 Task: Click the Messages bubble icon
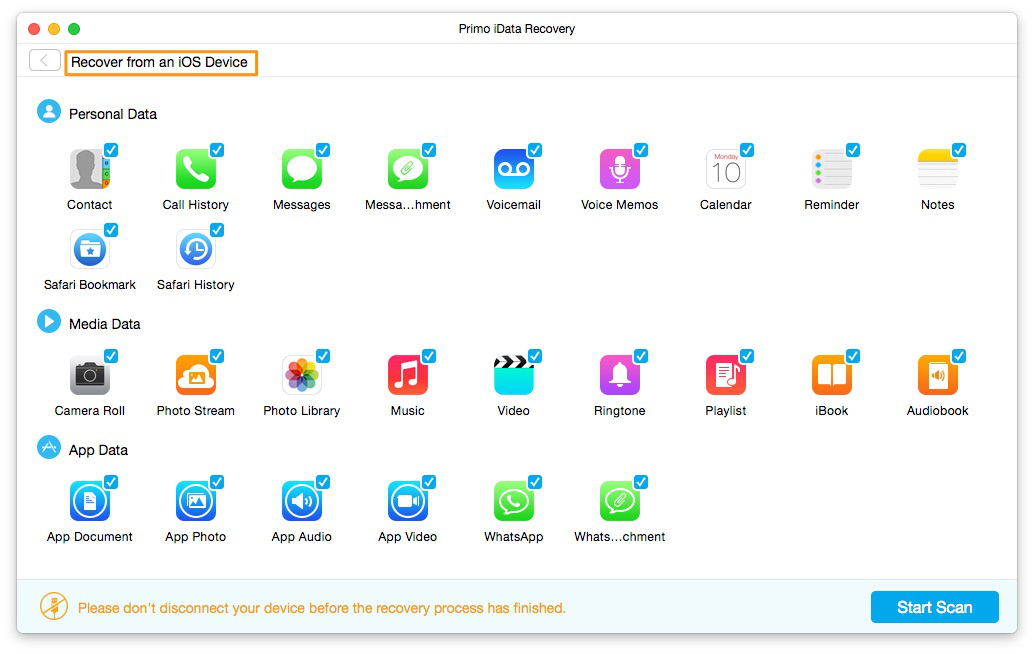click(x=302, y=169)
